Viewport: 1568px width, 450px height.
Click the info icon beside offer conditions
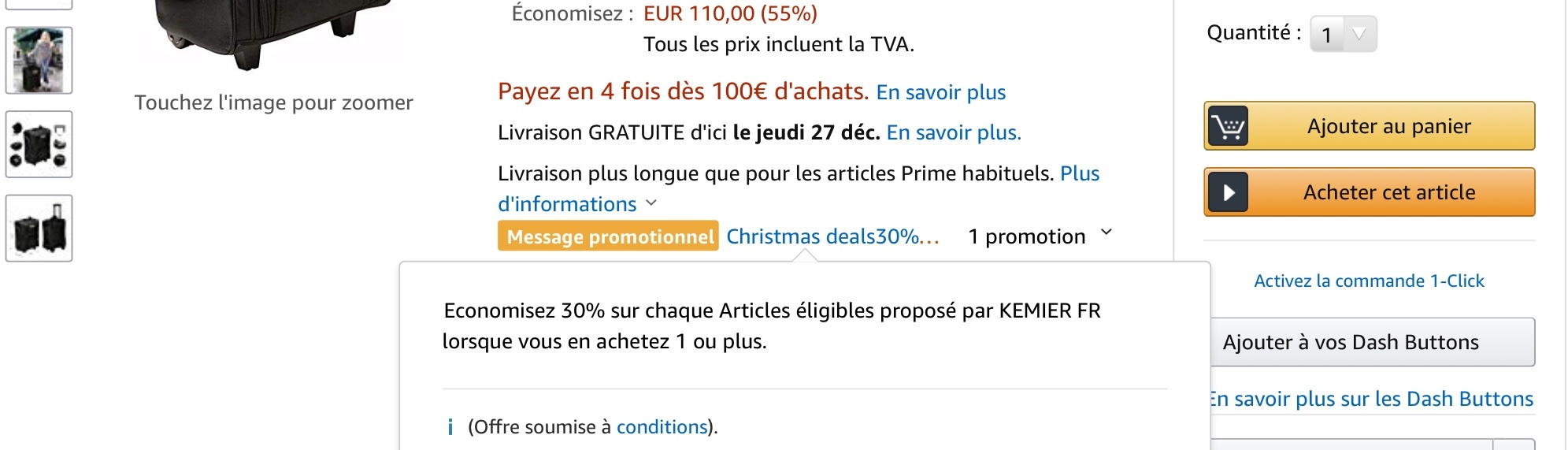click(x=450, y=427)
